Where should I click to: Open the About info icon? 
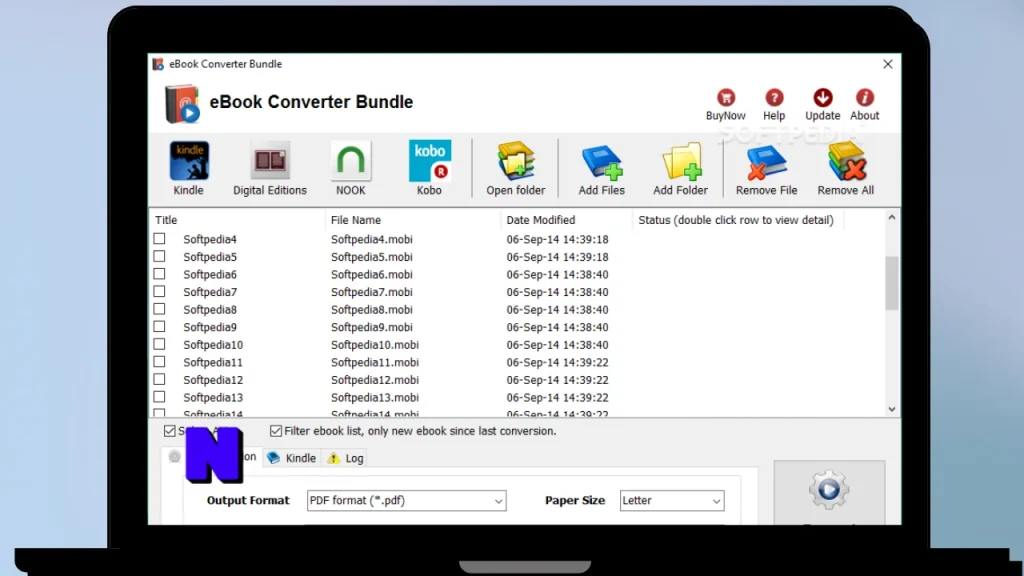tap(865, 98)
